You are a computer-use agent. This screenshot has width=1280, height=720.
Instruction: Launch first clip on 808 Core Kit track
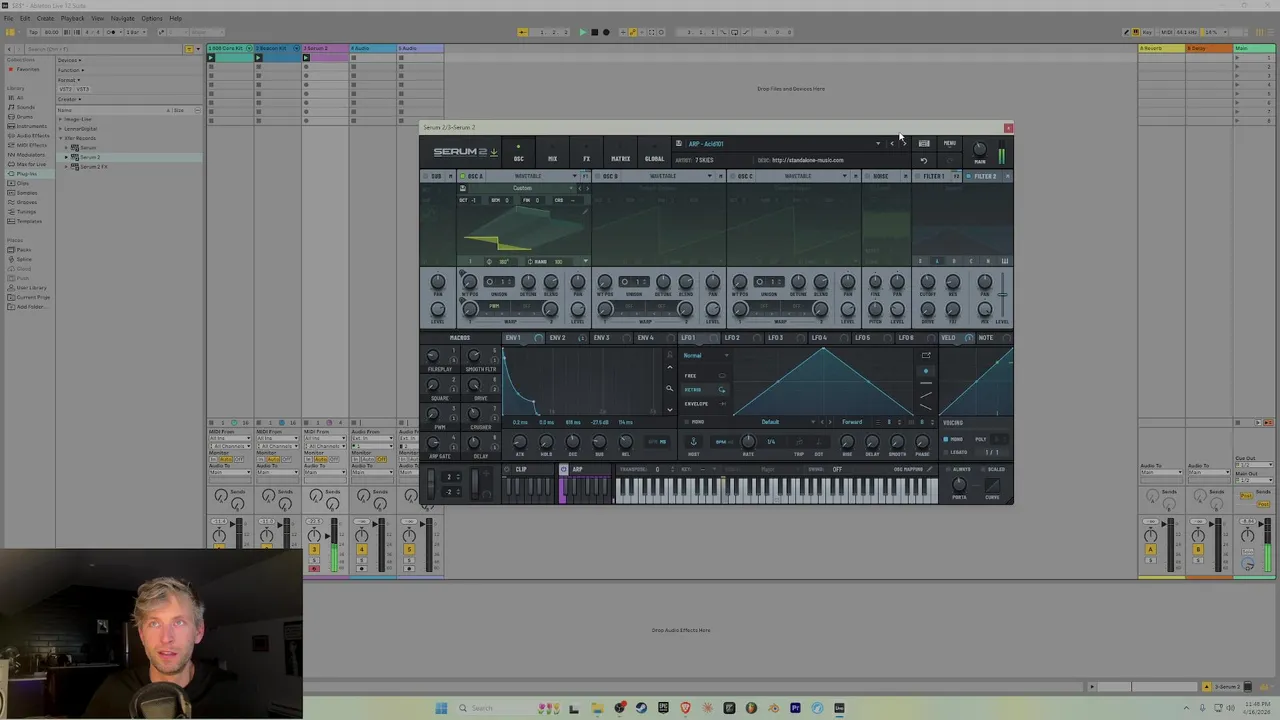tap(211, 57)
